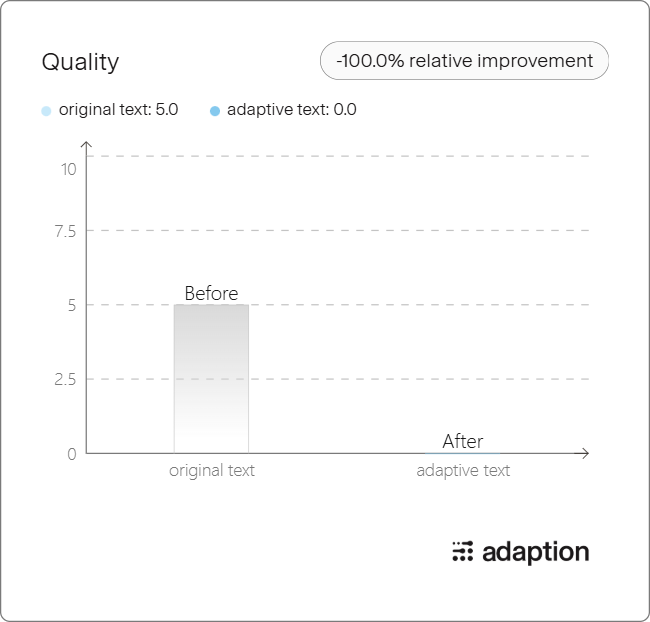Click the 'original text: 5.0' legend label
Screen dimensions: 650x622
119,109
